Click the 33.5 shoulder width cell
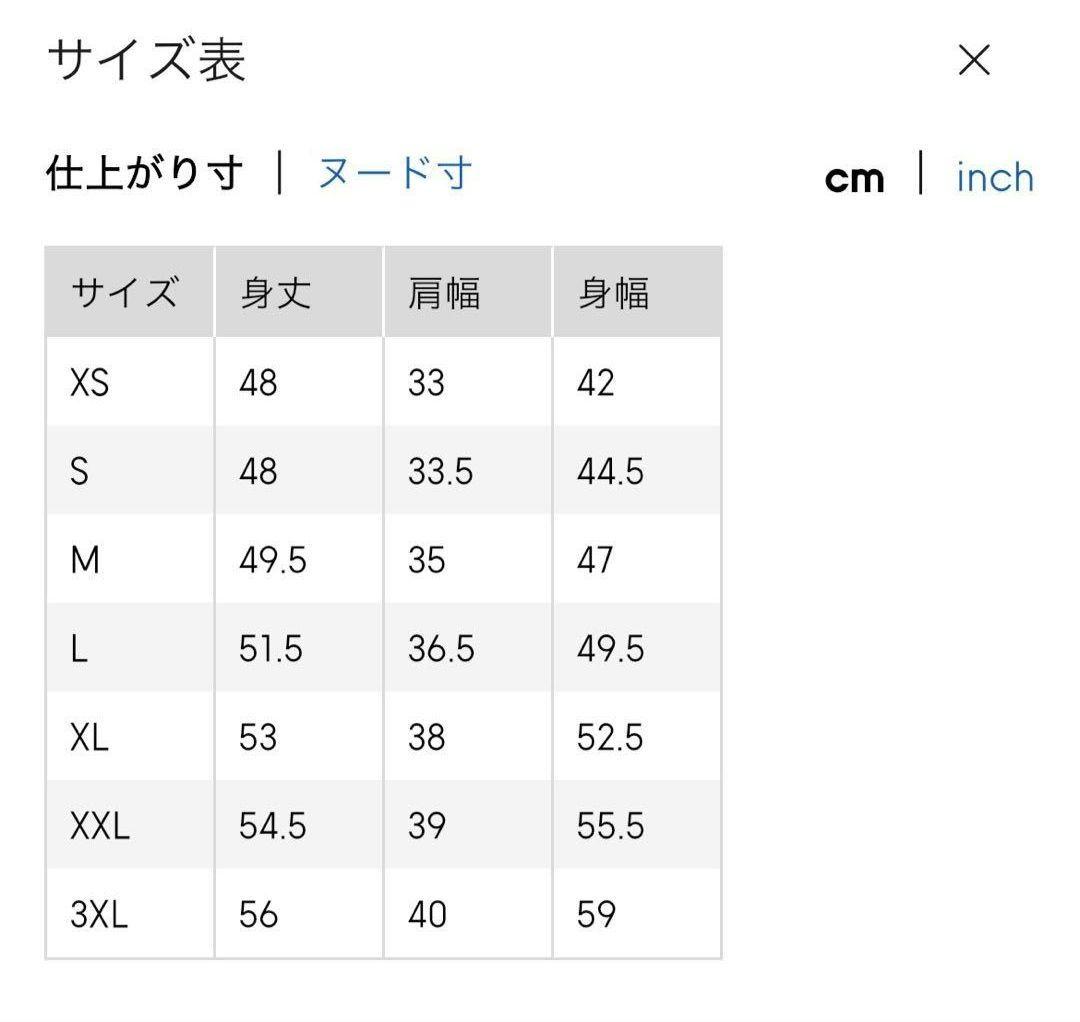 click(x=440, y=471)
